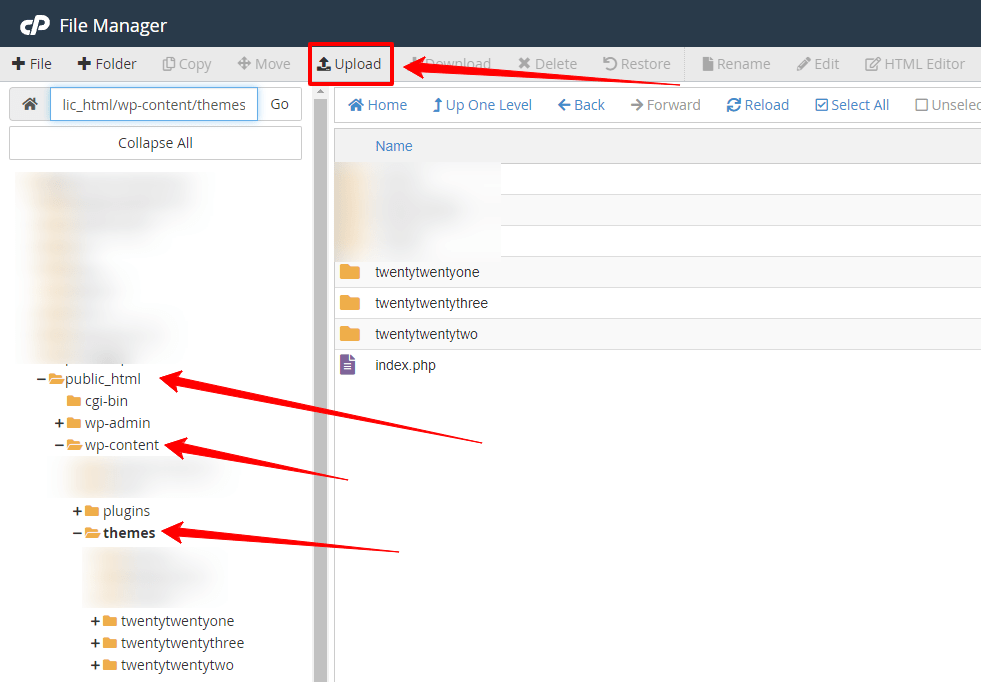Screen dimensions: 981x682
Task: Click the Collapse All button
Action: pyautogui.click(x=155, y=143)
